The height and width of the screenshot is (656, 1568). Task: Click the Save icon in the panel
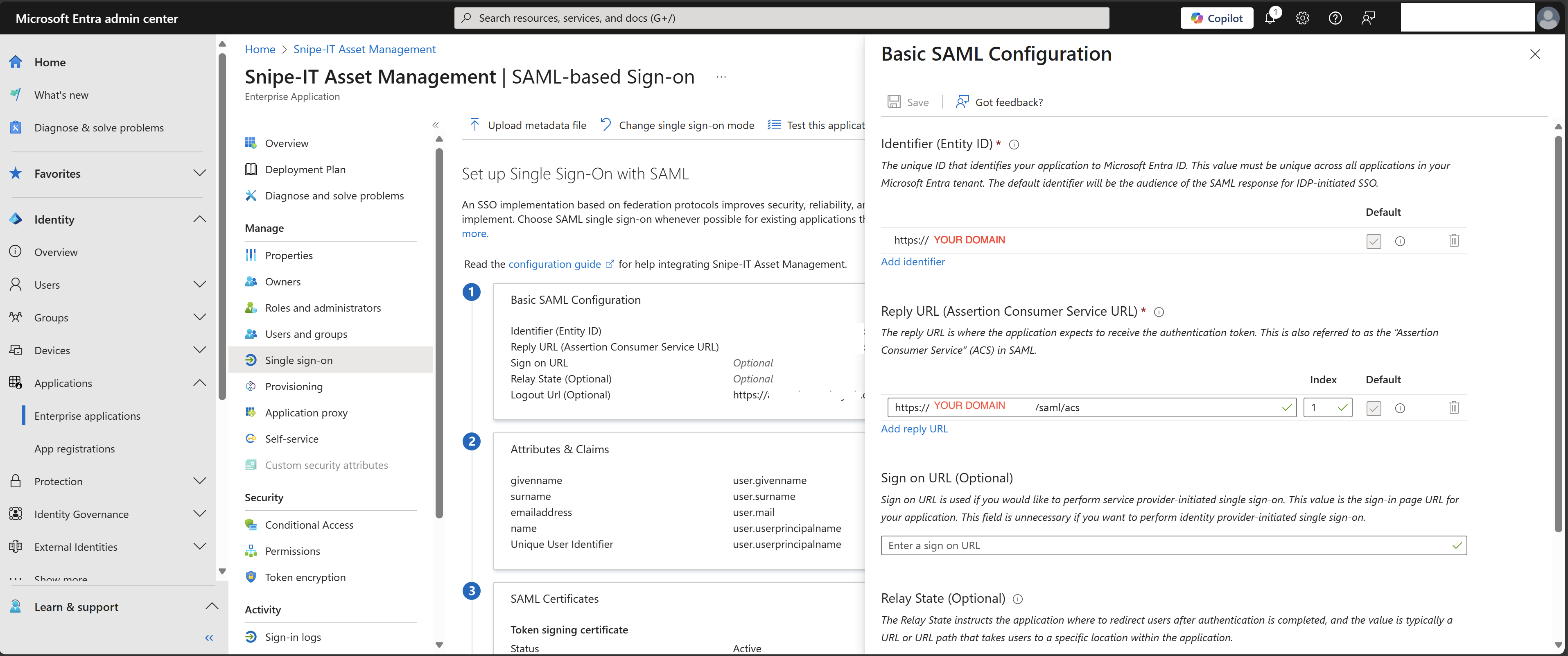click(894, 102)
